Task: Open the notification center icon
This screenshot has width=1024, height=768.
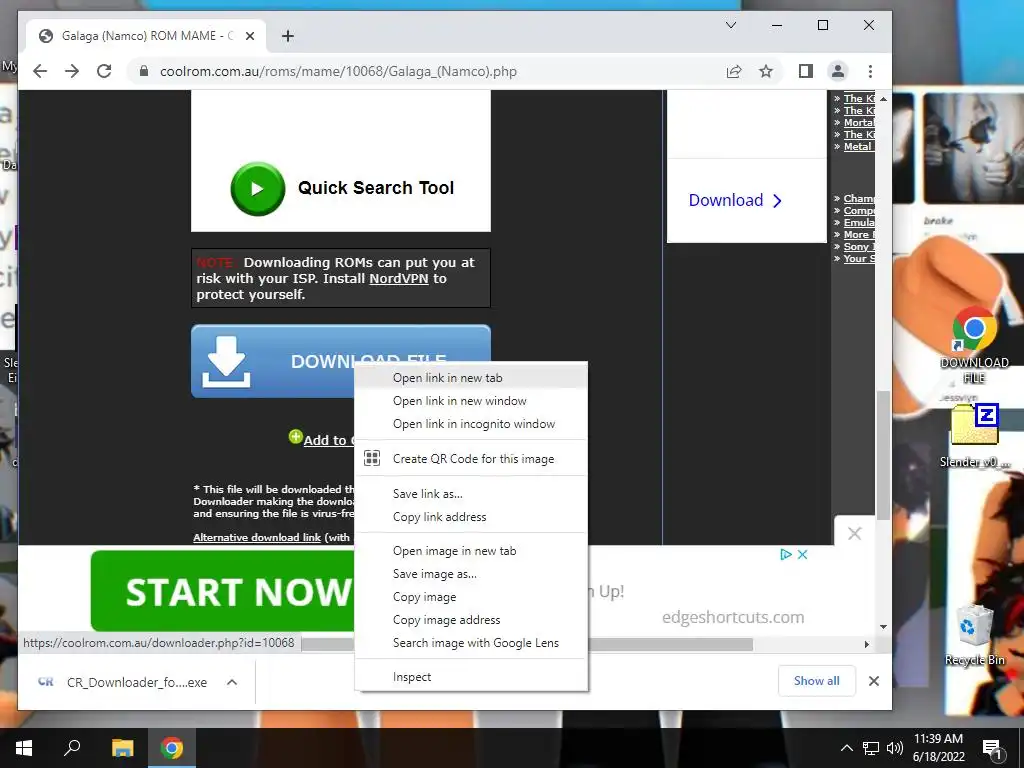Action: click(x=991, y=748)
